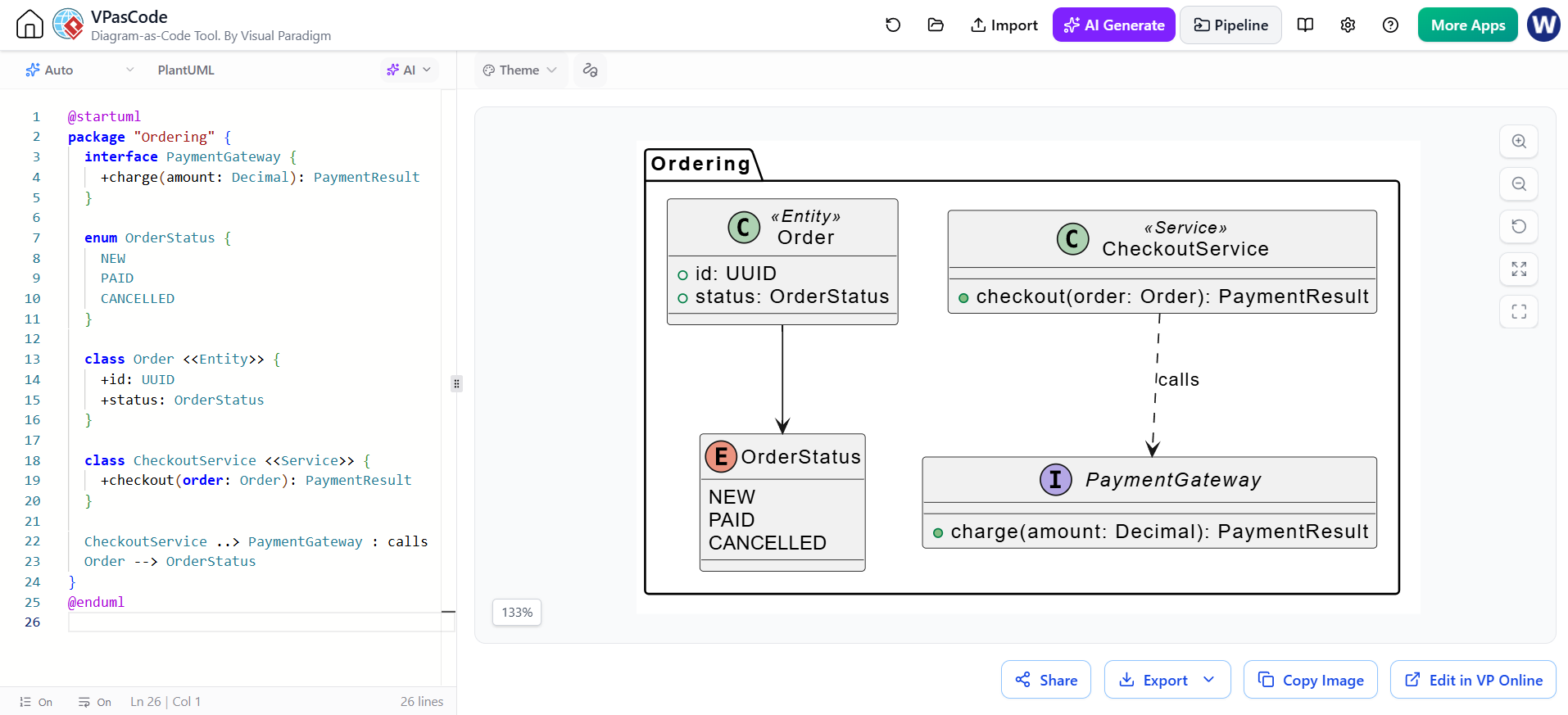The width and height of the screenshot is (1568, 715).
Task: Zoom out of the diagram
Action: coord(1519,184)
